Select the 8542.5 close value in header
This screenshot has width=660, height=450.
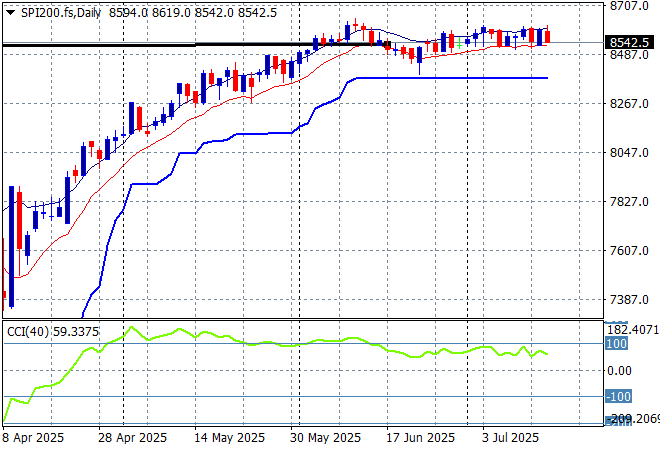(257, 13)
